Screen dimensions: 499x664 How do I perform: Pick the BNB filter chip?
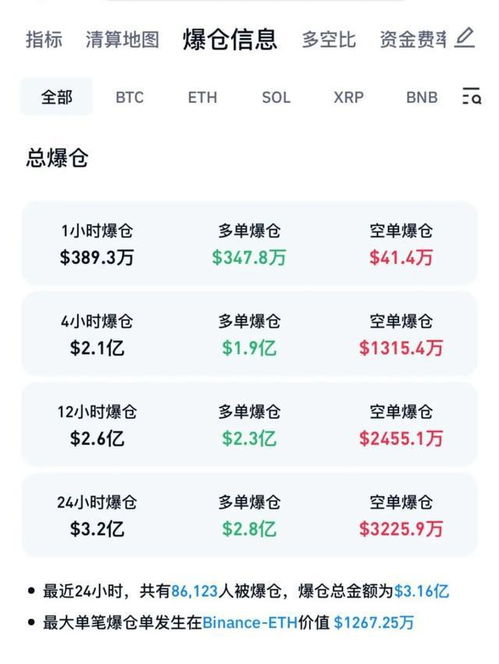click(x=422, y=97)
